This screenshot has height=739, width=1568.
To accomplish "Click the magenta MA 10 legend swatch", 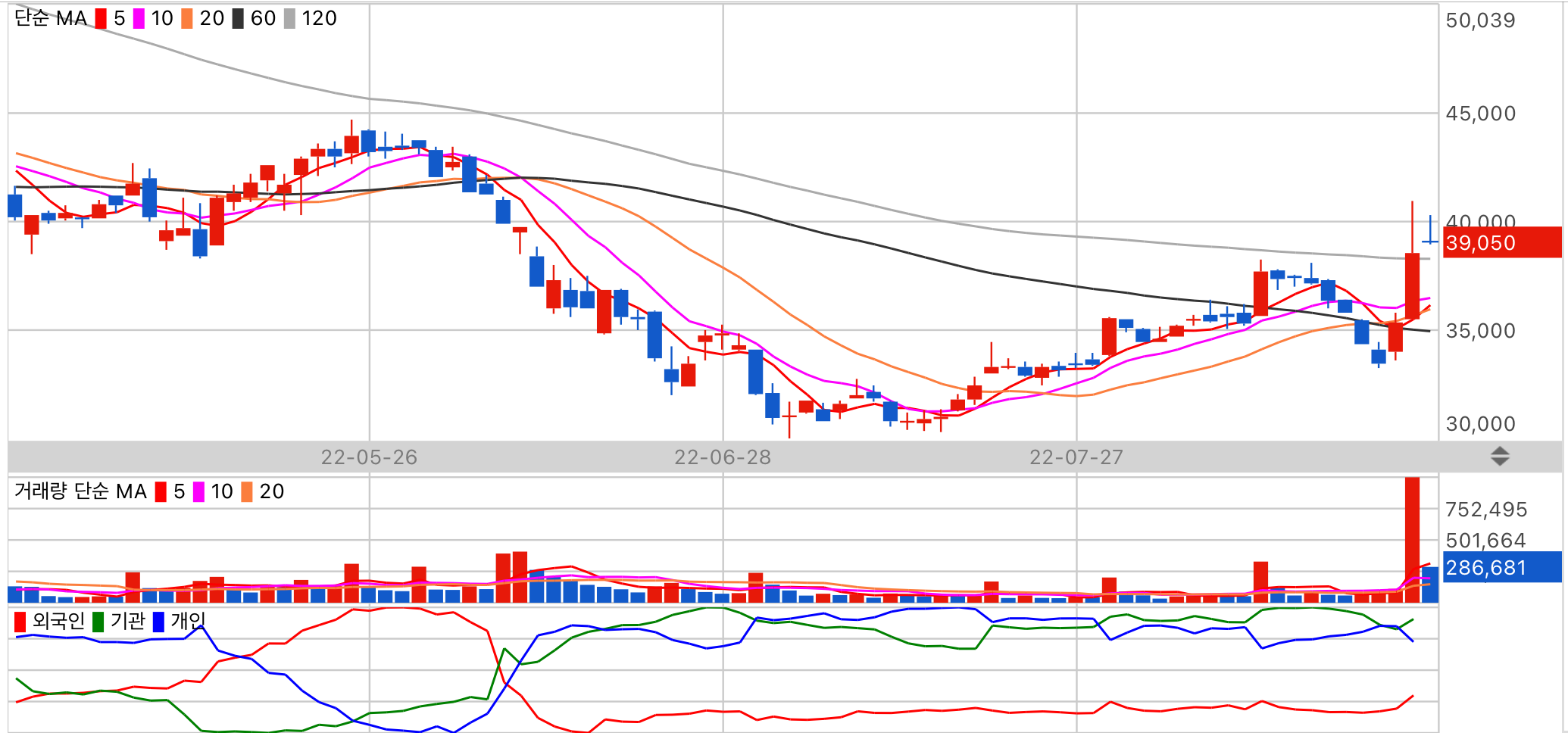I will point(139,19).
